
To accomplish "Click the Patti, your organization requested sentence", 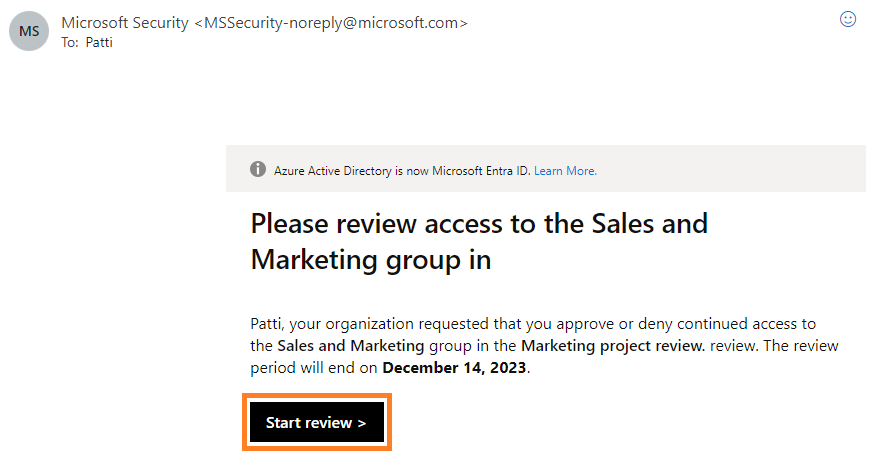I will pyautogui.click(x=533, y=324).
